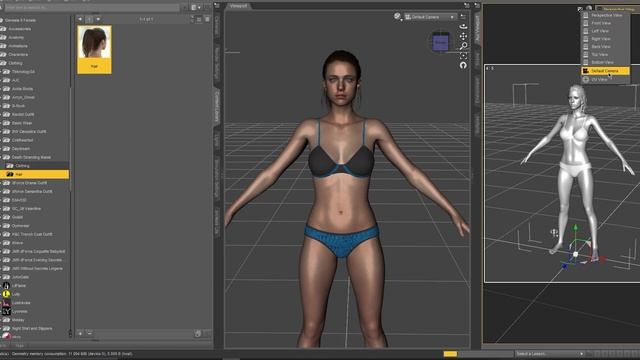Image resolution: width=640 pixels, height=360 pixels.
Task: Click the add plus button below content pane
Action: click(80, 333)
